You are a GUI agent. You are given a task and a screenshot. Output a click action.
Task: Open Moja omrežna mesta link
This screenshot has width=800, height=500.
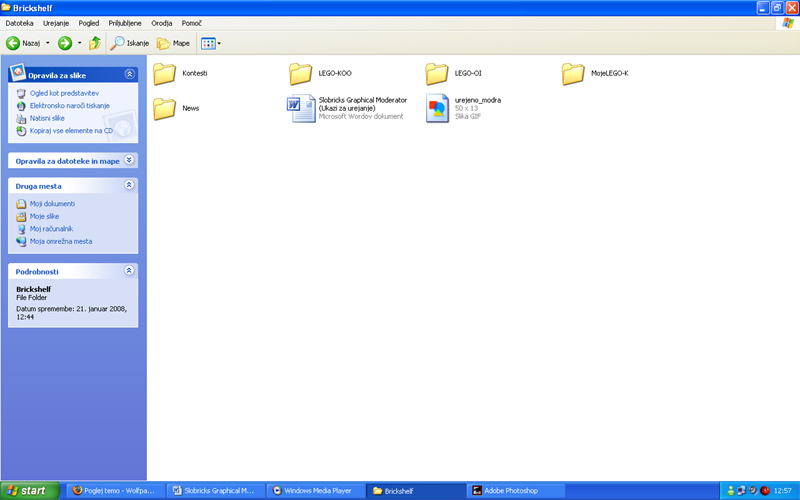(x=61, y=241)
